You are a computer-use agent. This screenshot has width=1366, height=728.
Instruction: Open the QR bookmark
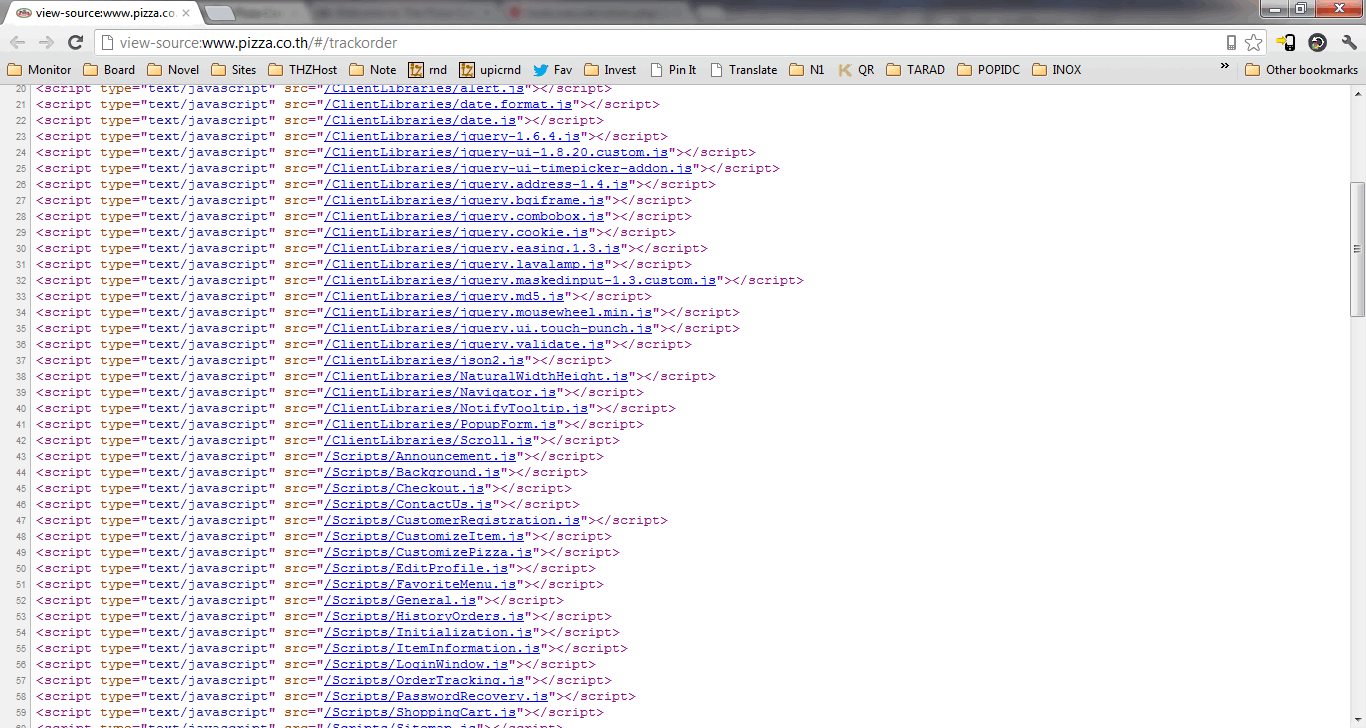pos(856,70)
